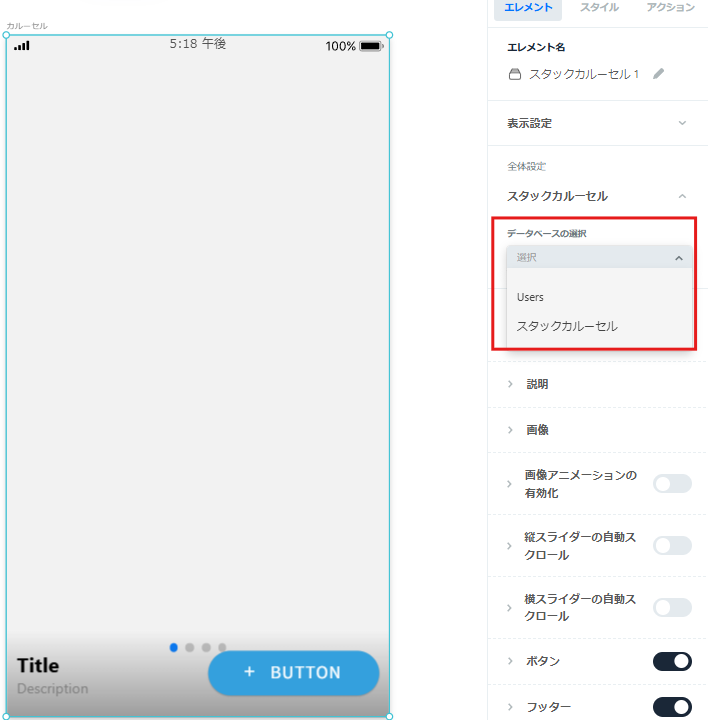This screenshot has width=708, height=720.
Task: Turn on 縦スライダーの自動スクロール switch
Action: [672, 546]
